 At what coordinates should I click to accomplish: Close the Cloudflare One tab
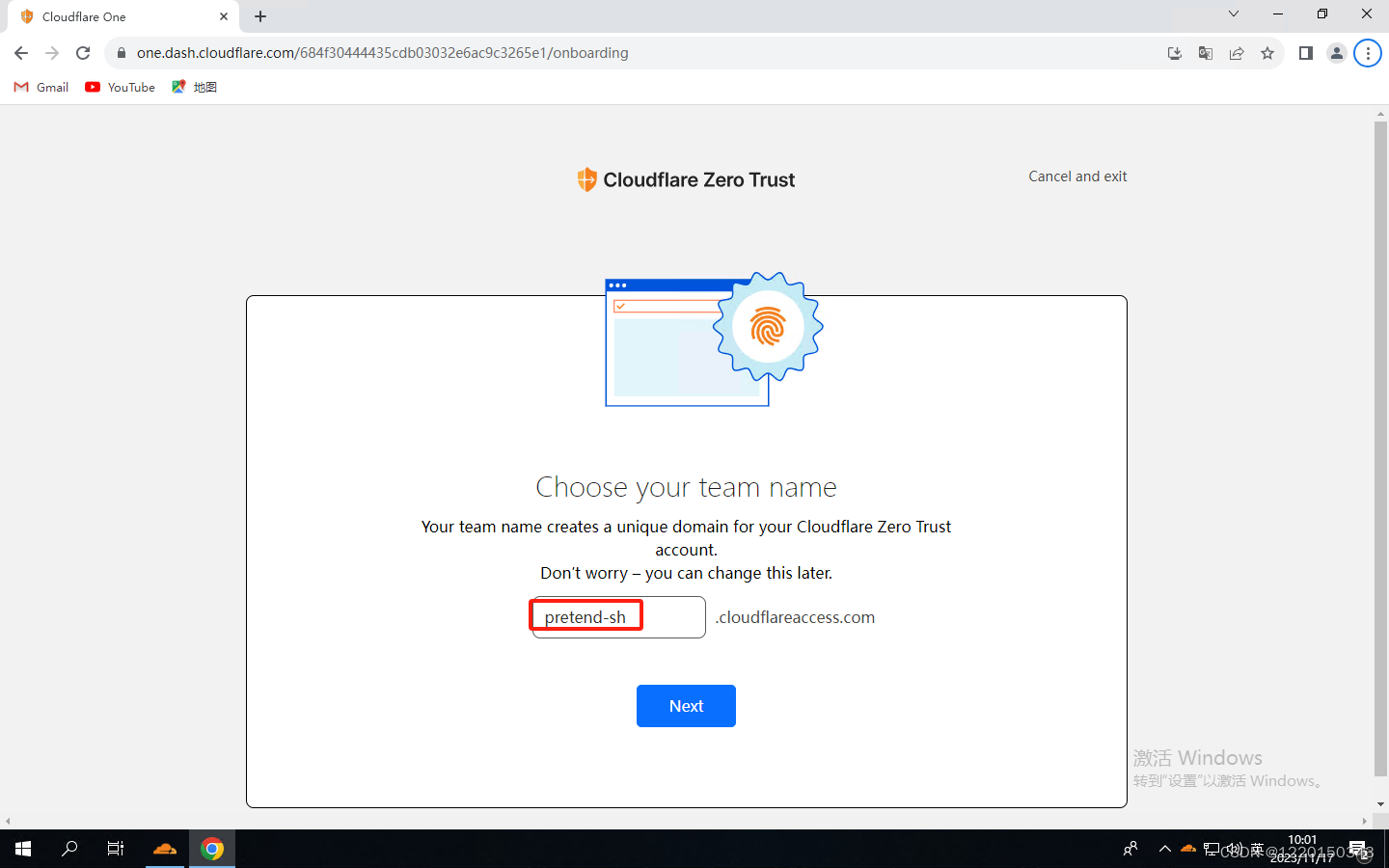(224, 16)
